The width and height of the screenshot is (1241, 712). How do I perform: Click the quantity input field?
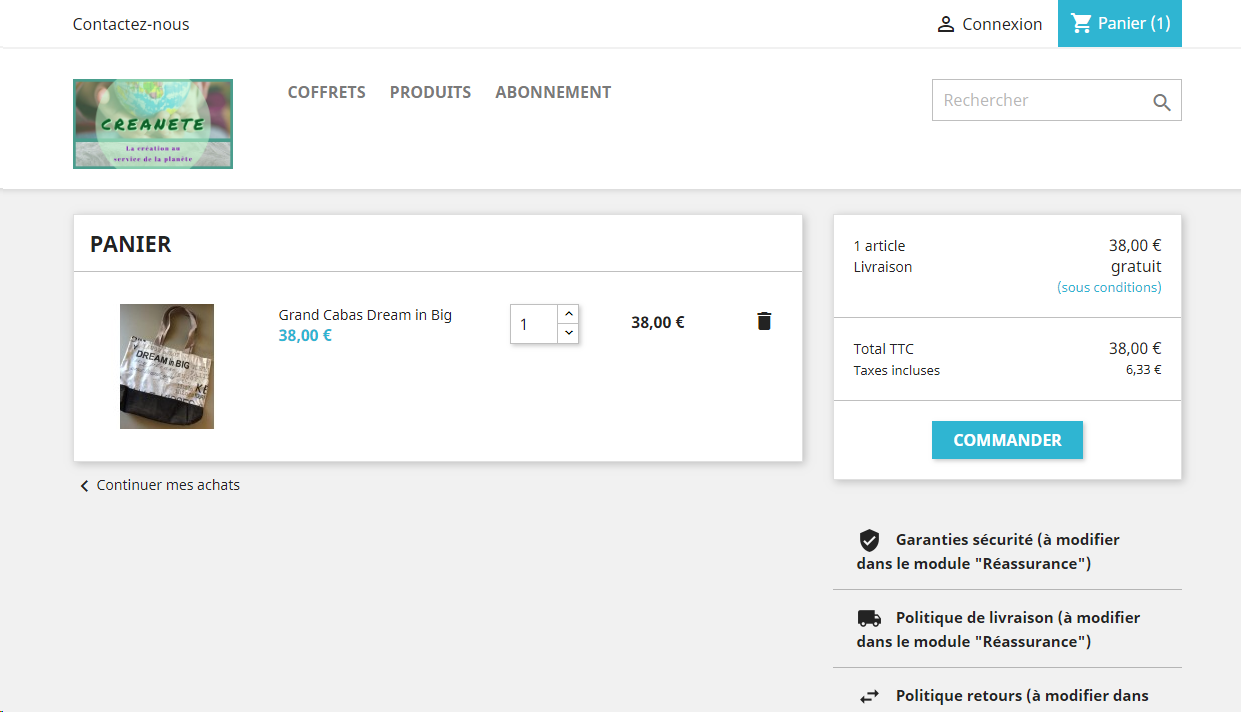[x=534, y=324]
